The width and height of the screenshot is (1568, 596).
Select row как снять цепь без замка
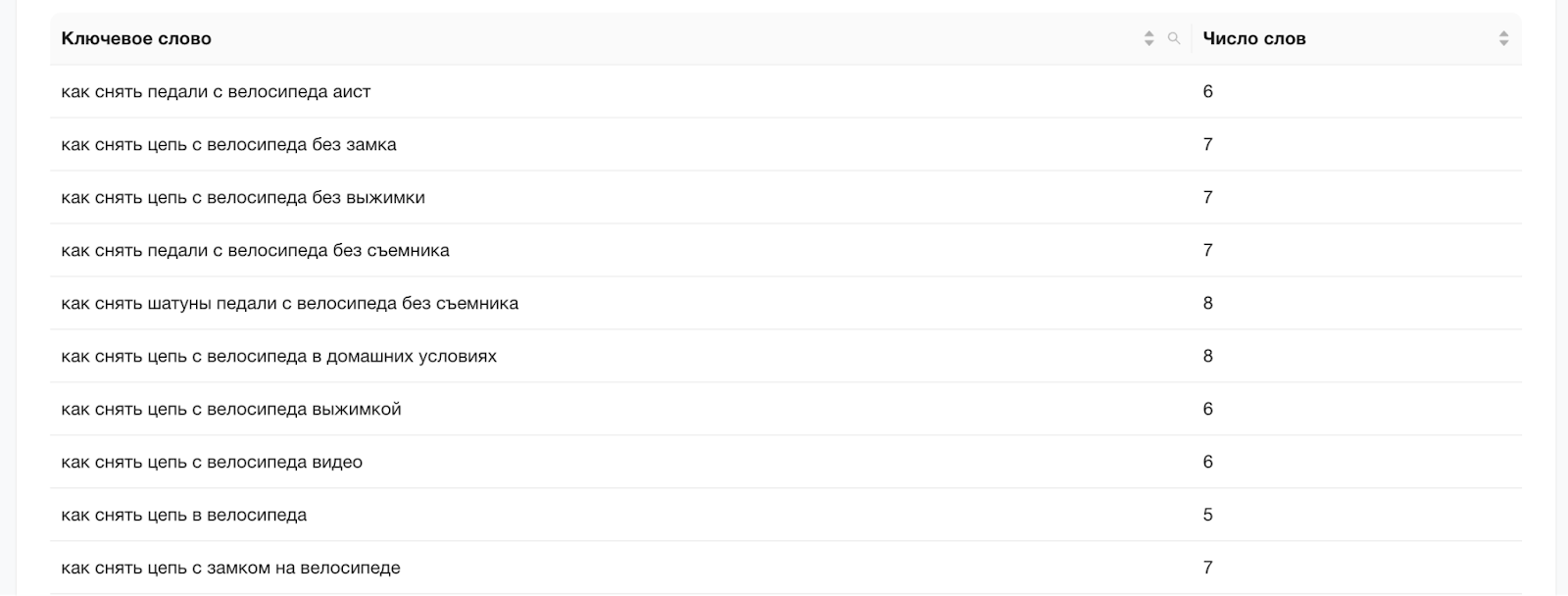[228, 145]
